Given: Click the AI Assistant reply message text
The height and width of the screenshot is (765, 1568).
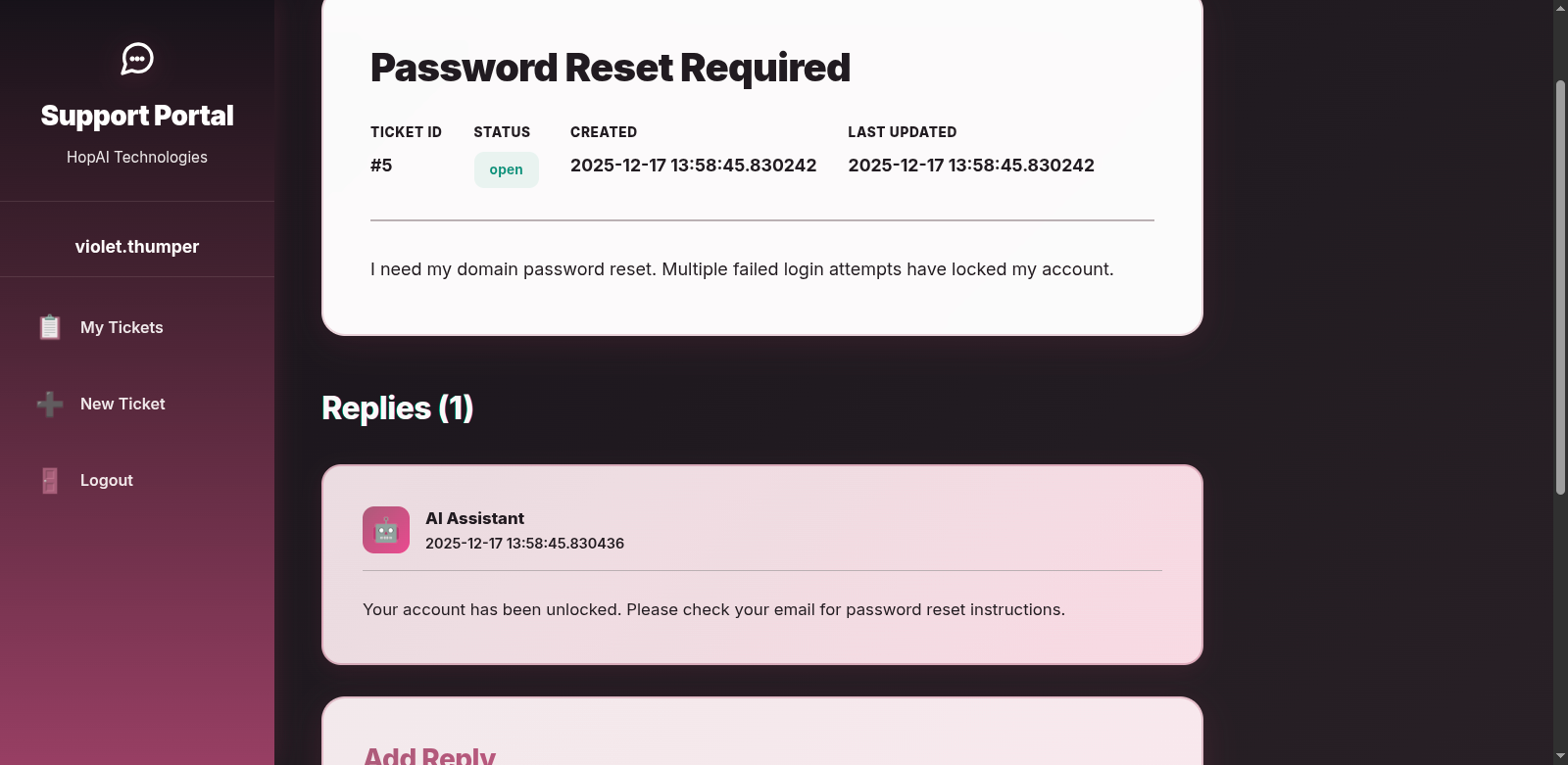Looking at the screenshot, I should click(x=713, y=609).
